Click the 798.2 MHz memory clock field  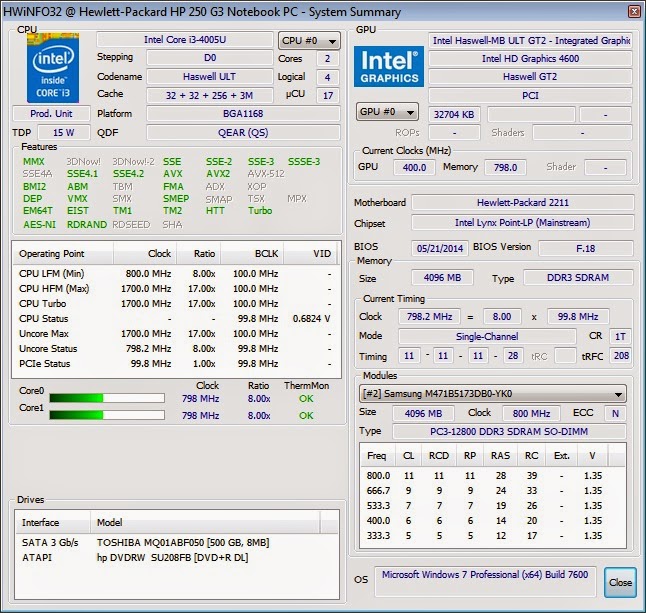coord(429,316)
